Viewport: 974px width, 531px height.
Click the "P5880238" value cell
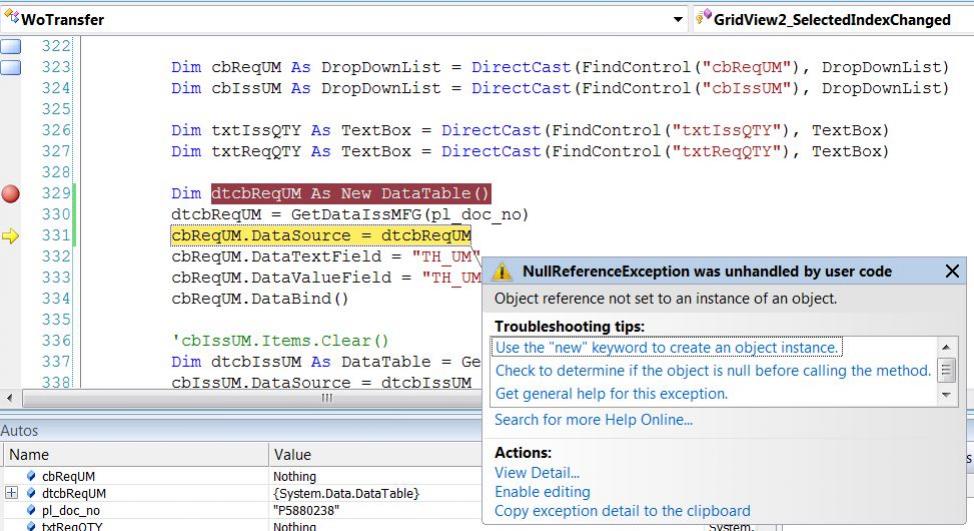(x=306, y=510)
